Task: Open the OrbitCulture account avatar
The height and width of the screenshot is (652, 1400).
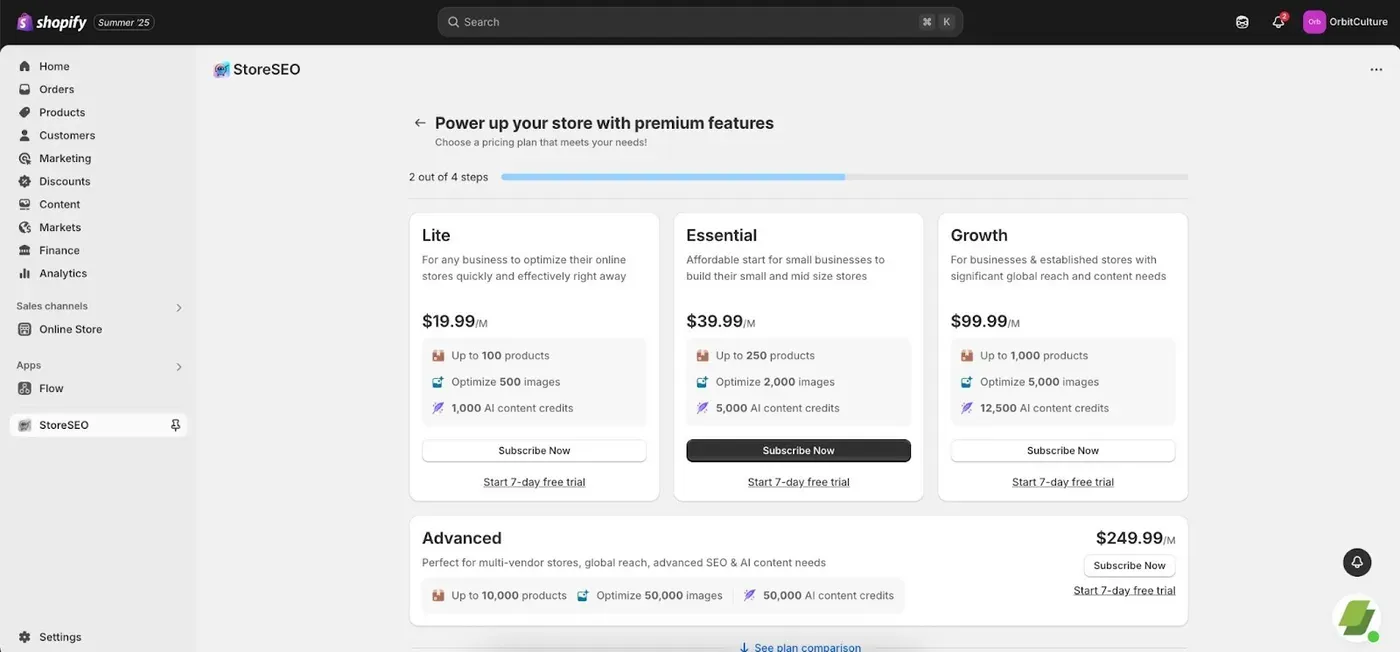Action: pyautogui.click(x=1314, y=22)
